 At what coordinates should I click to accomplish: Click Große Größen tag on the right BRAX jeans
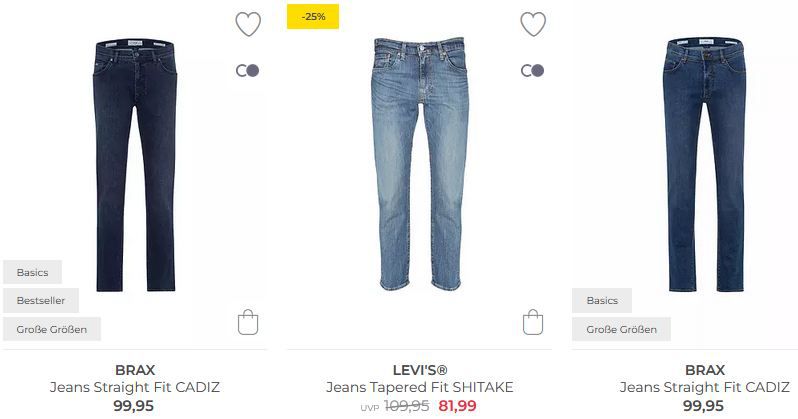click(621, 329)
